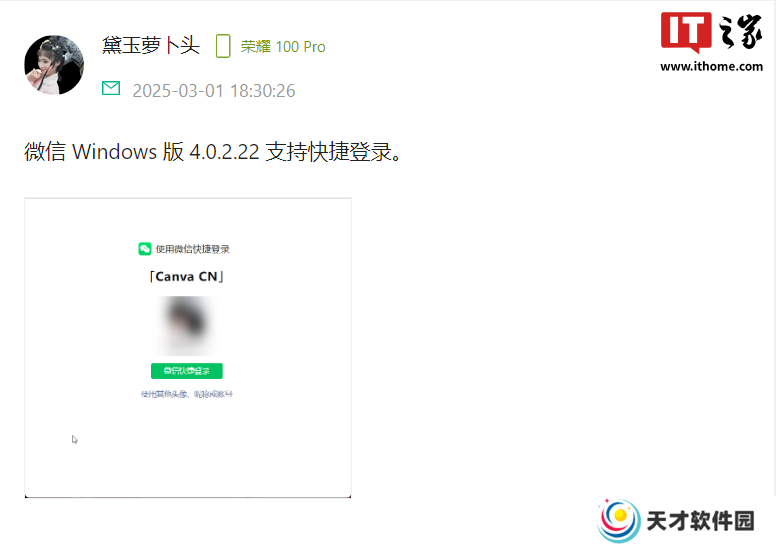The height and width of the screenshot is (546, 776).
Task: Click the 天才软件园 watermark text
Action: coord(700,521)
